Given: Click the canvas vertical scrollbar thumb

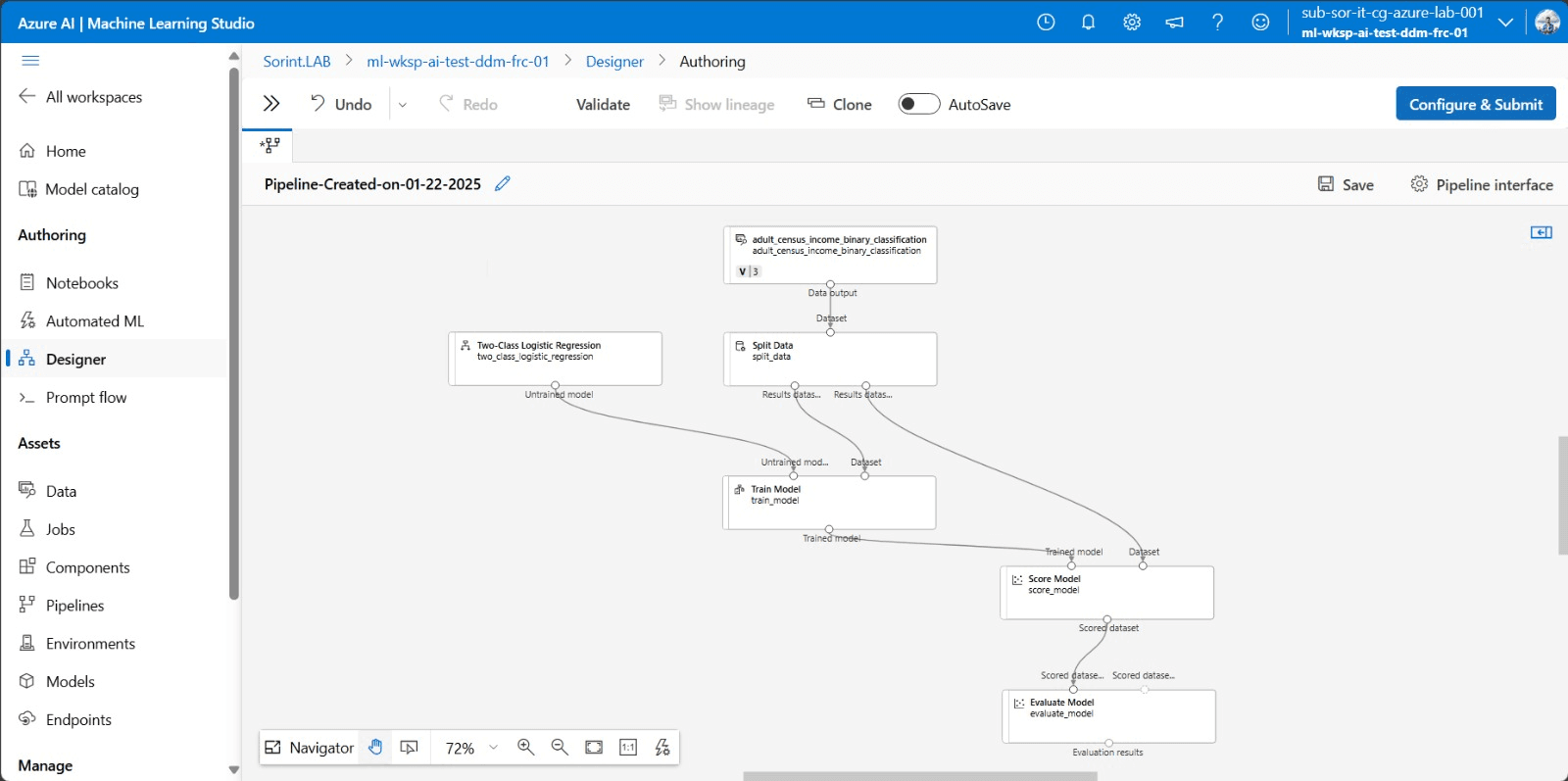Looking at the screenshot, I should tap(1563, 496).
